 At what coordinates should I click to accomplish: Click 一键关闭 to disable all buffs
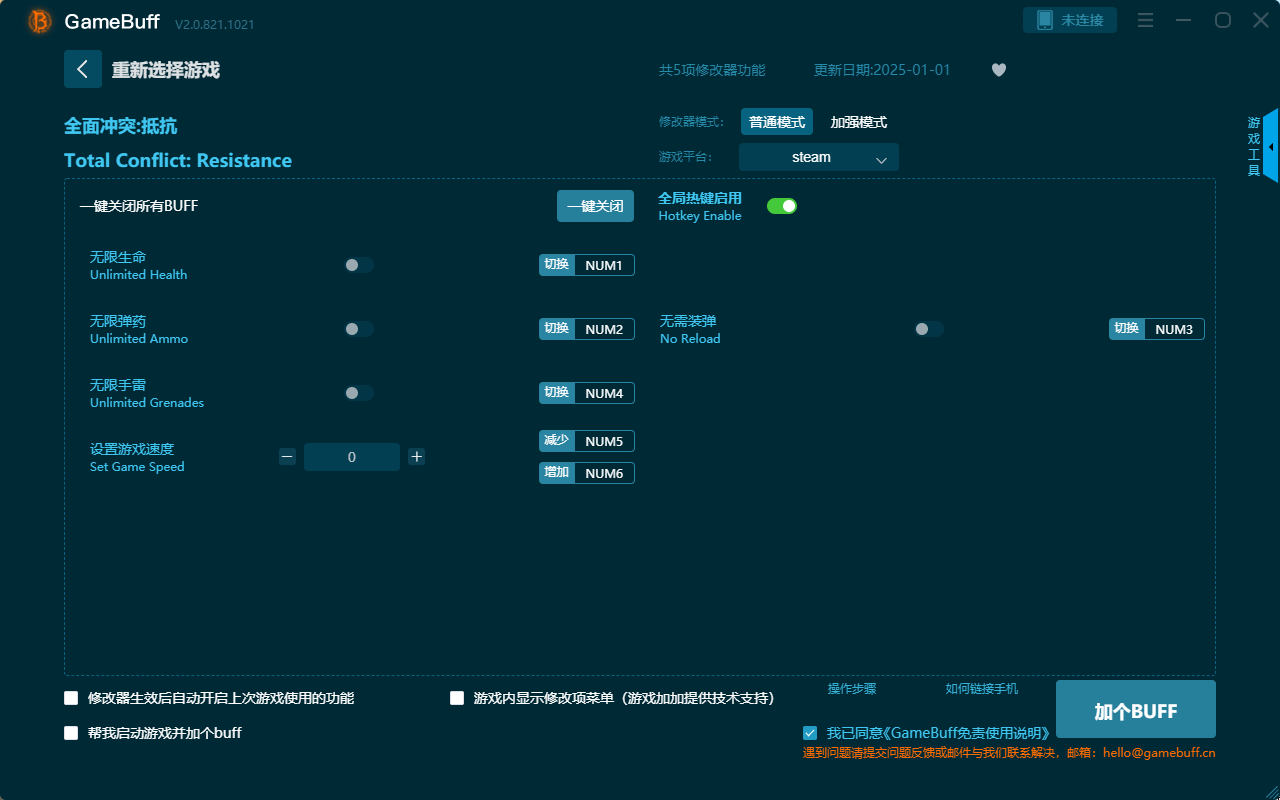coord(595,205)
